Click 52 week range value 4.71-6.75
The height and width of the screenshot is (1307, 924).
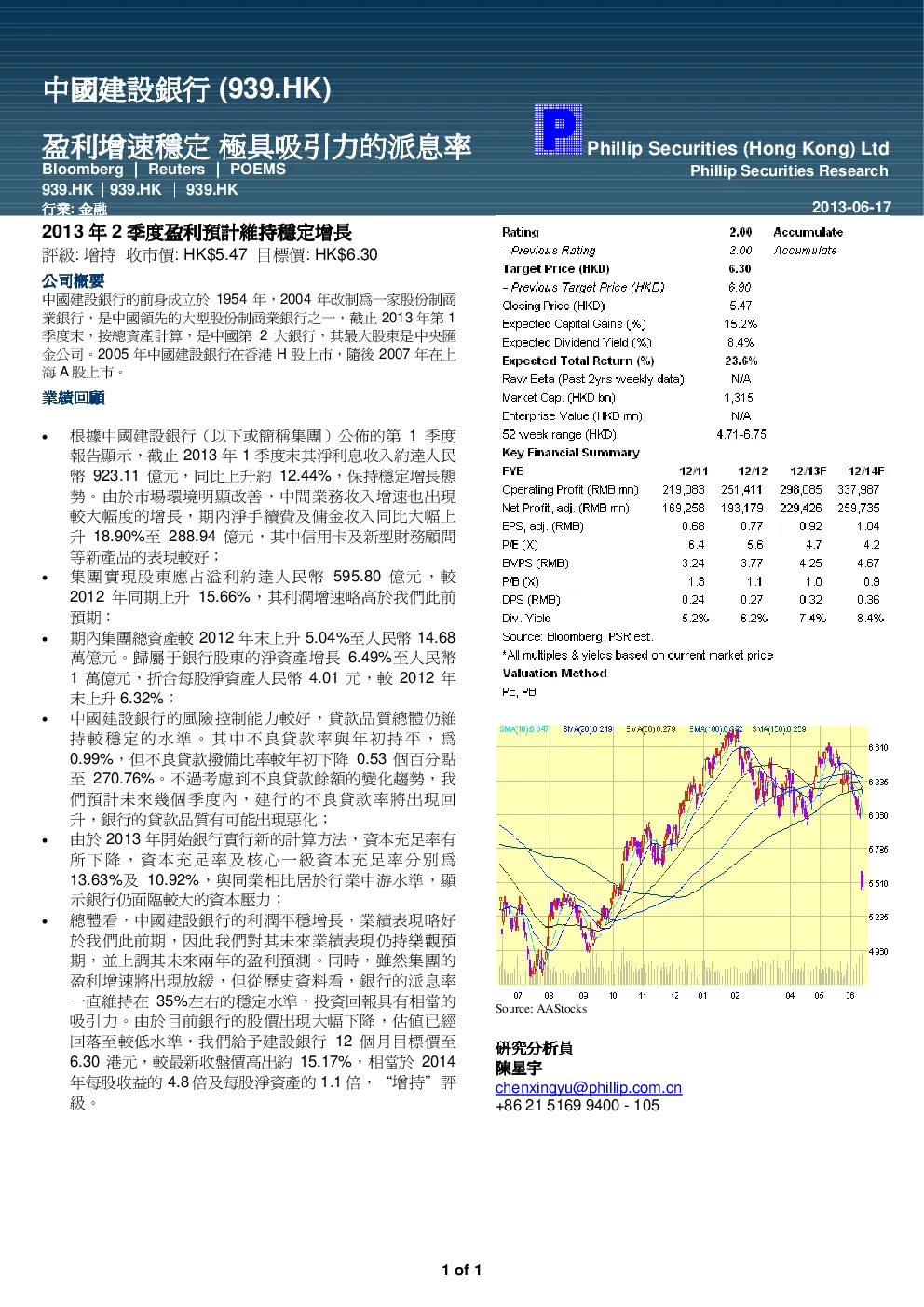click(x=741, y=434)
